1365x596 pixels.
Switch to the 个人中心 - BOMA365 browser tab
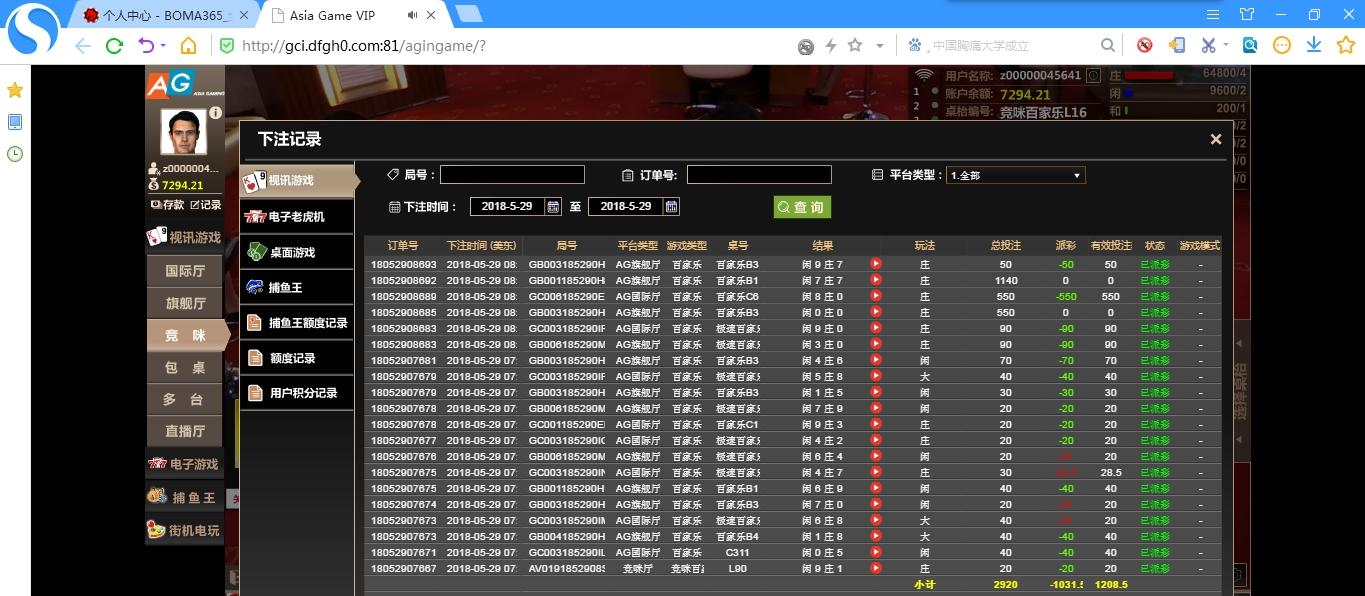coord(165,15)
